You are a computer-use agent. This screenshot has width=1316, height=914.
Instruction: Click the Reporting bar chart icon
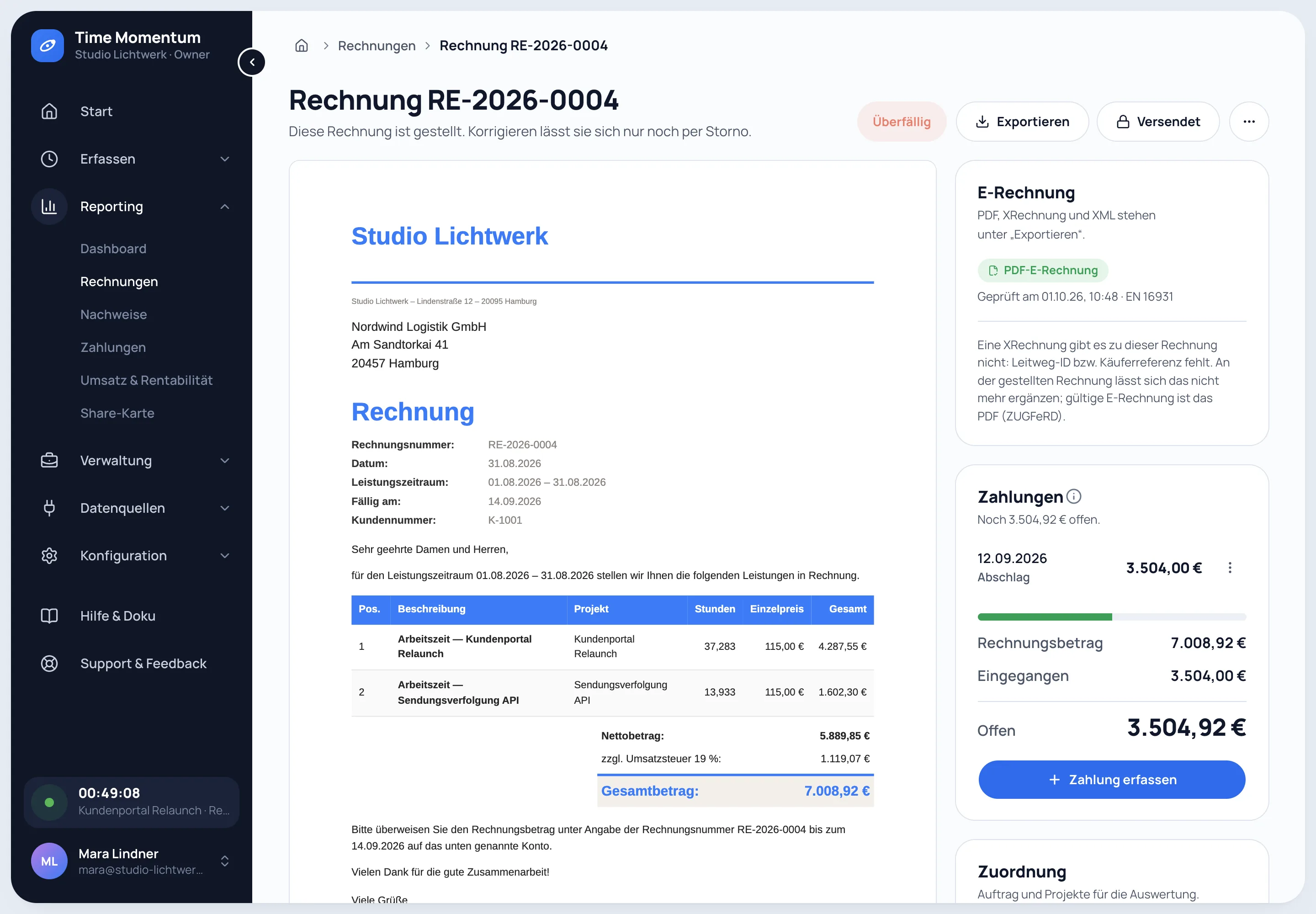pyautogui.click(x=49, y=206)
